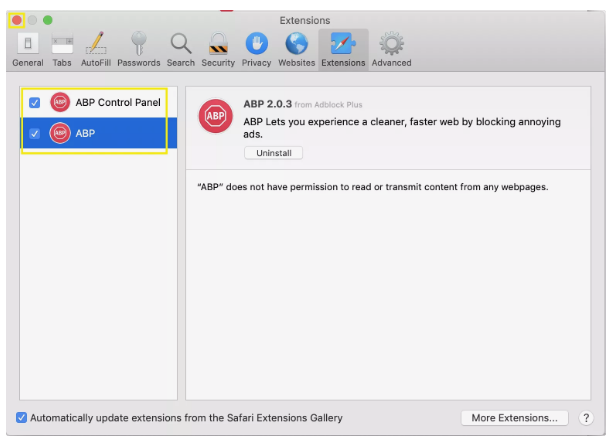Uncheck the ABP extension checkbox
611x439 pixels.
coord(35,134)
